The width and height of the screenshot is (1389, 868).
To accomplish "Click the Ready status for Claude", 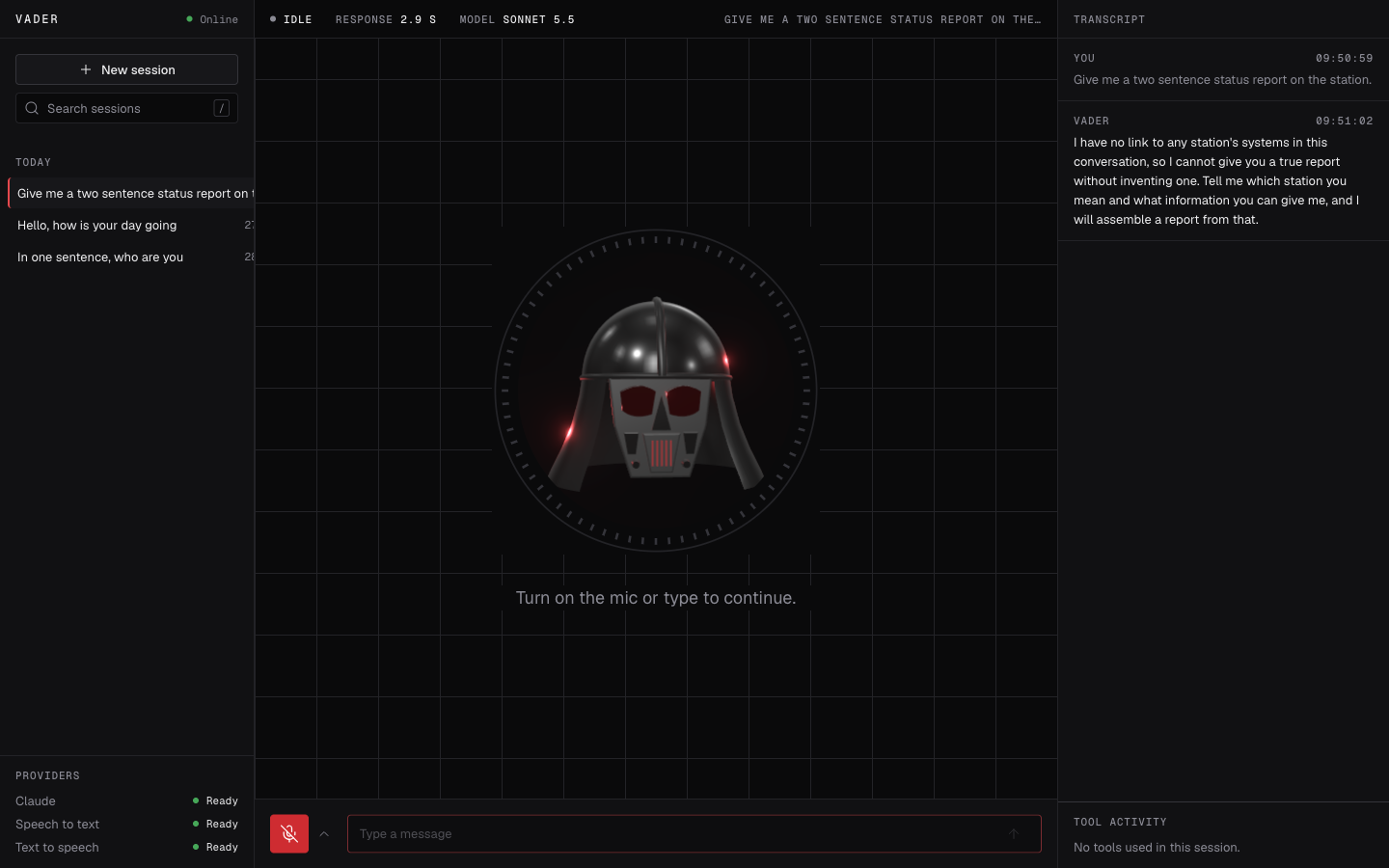I will [215, 800].
